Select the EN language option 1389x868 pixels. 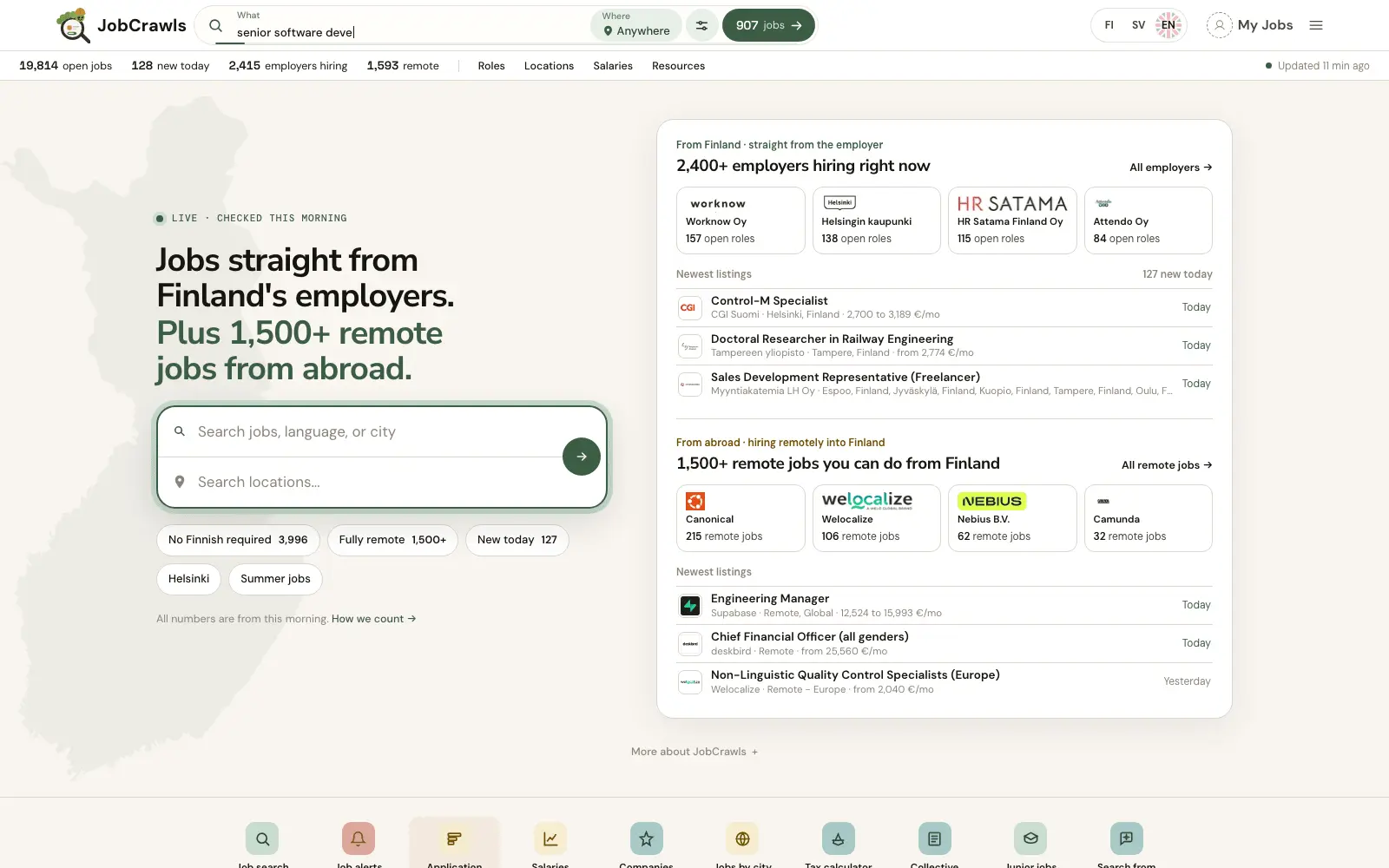(x=1168, y=25)
